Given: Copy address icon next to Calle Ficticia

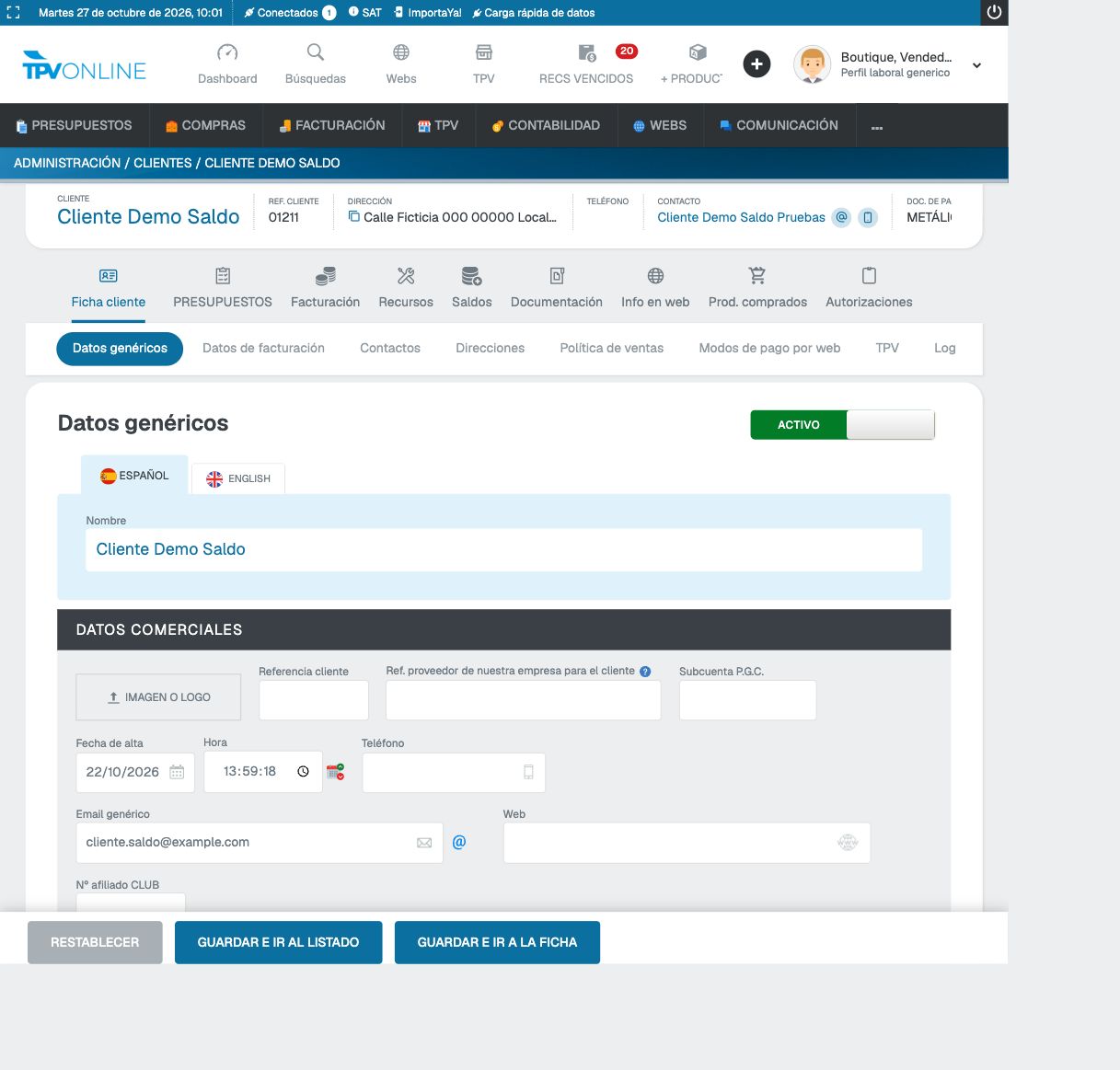Looking at the screenshot, I should (353, 217).
